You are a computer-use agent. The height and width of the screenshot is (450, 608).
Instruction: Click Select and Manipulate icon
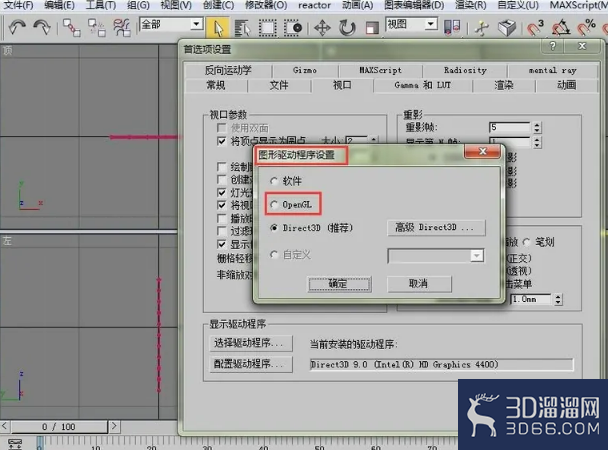tap(482, 28)
